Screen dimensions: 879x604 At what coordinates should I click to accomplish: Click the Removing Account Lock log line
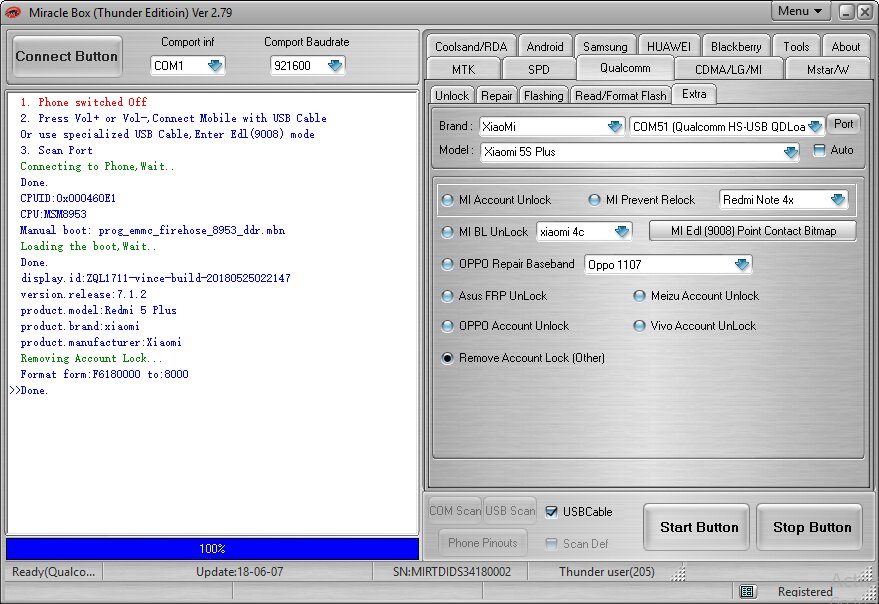(91, 358)
